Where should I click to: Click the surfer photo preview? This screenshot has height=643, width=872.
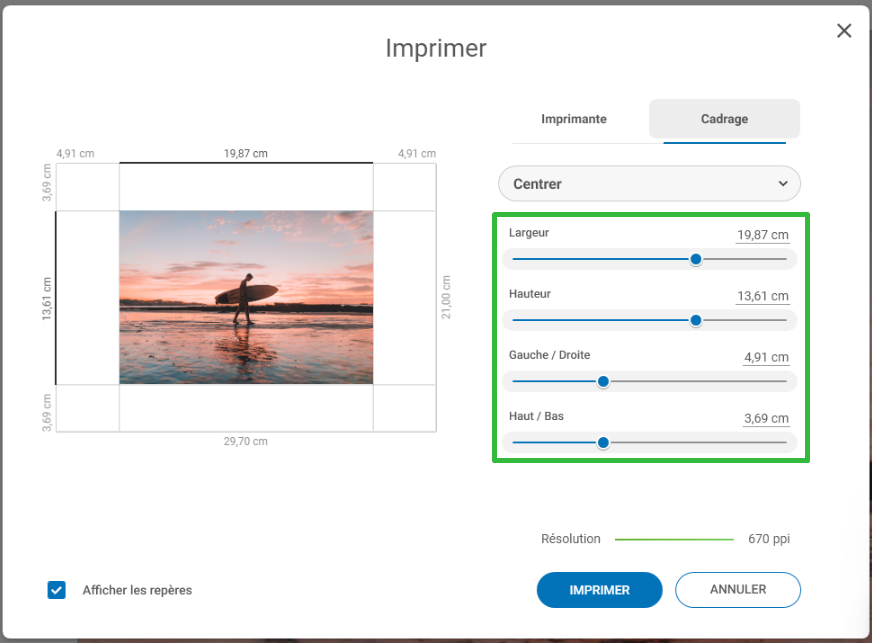click(246, 297)
